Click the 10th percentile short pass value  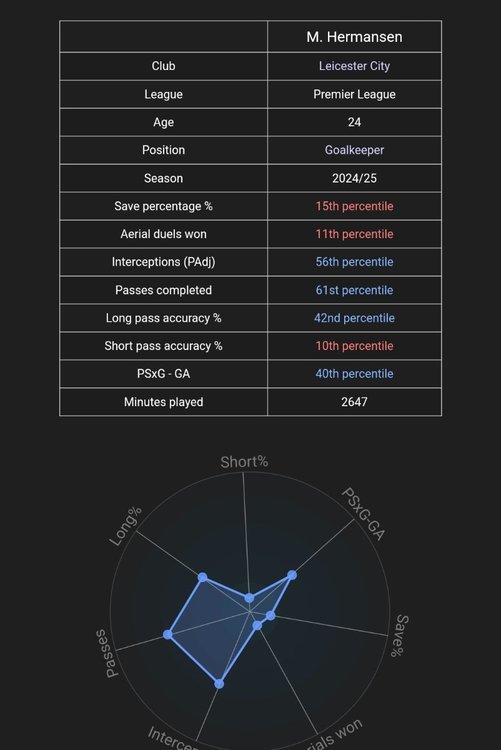point(354,345)
